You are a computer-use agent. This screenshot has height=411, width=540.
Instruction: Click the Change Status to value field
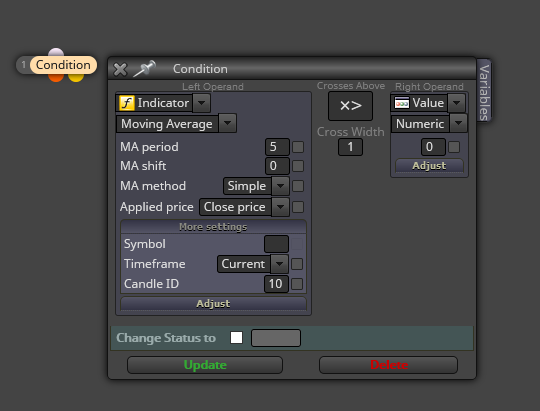pos(276,338)
